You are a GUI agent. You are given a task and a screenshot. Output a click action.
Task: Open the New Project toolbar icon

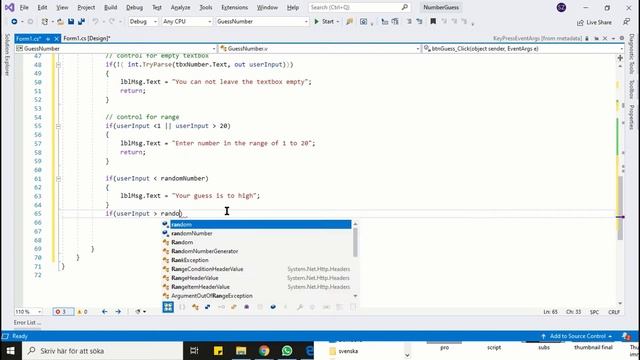coord(44,22)
